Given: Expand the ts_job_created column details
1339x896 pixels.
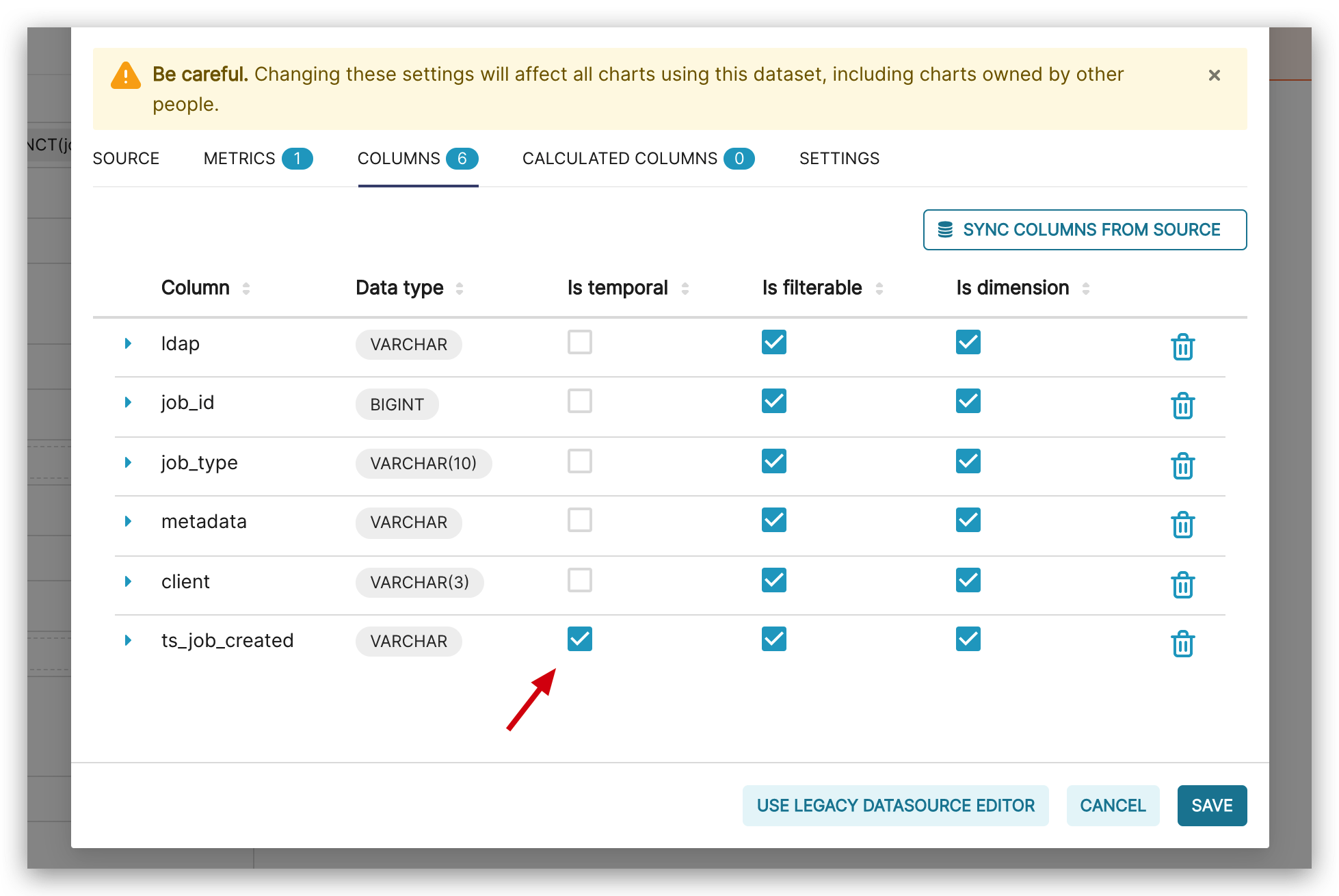Looking at the screenshot, I should (128, 640).
